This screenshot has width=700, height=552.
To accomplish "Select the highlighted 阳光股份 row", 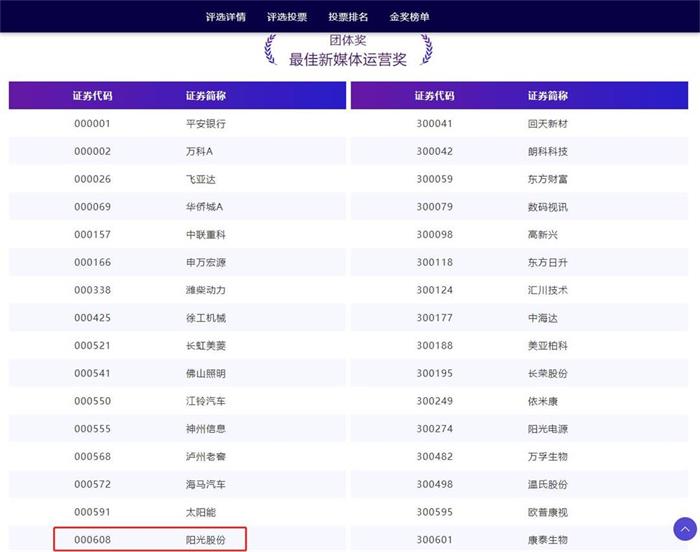I will click(x=150, y=540).
